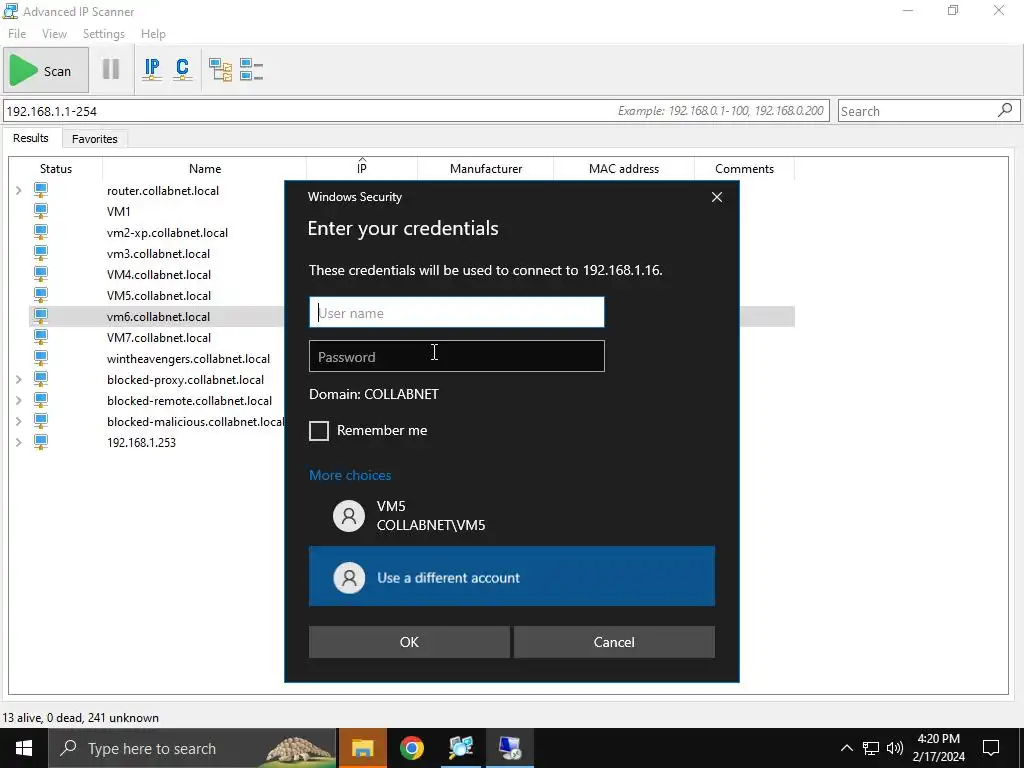Show hidden system tray icons
This screenshot has width=1024, height=768.
[846, 748]
